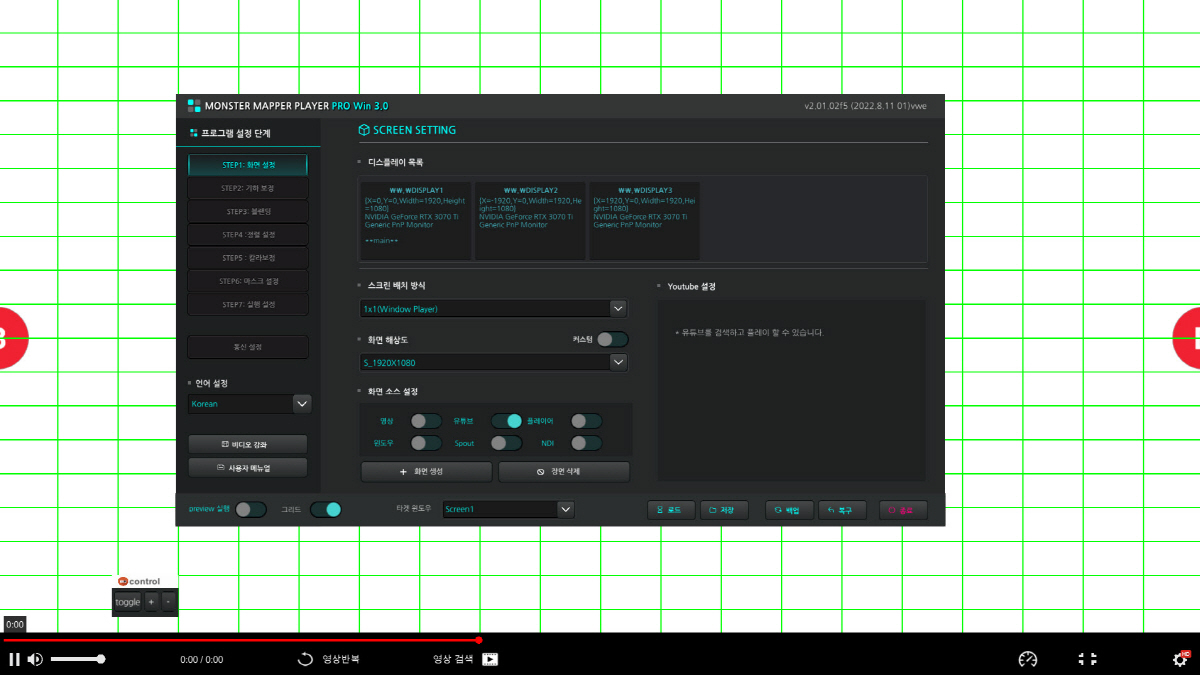Toggle the 커스텀 custom resolution switch
The height and width of the screenshot is (675, 1200).
point(613,339)
